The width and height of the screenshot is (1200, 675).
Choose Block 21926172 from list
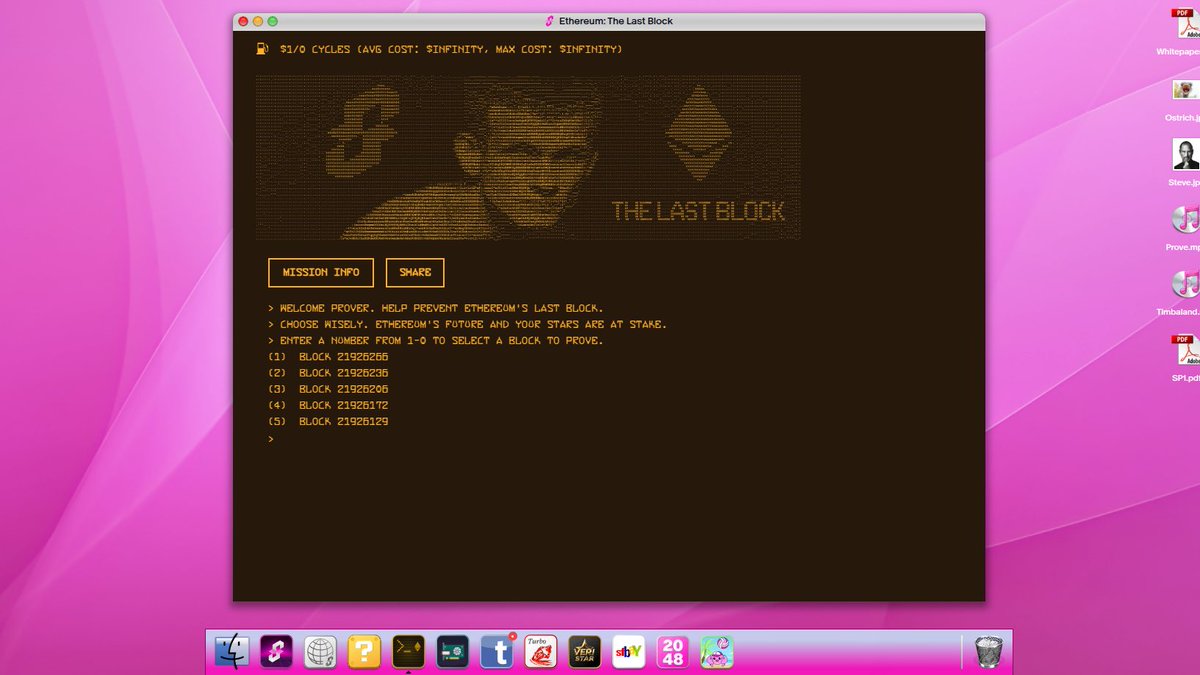tap(328, 405)
